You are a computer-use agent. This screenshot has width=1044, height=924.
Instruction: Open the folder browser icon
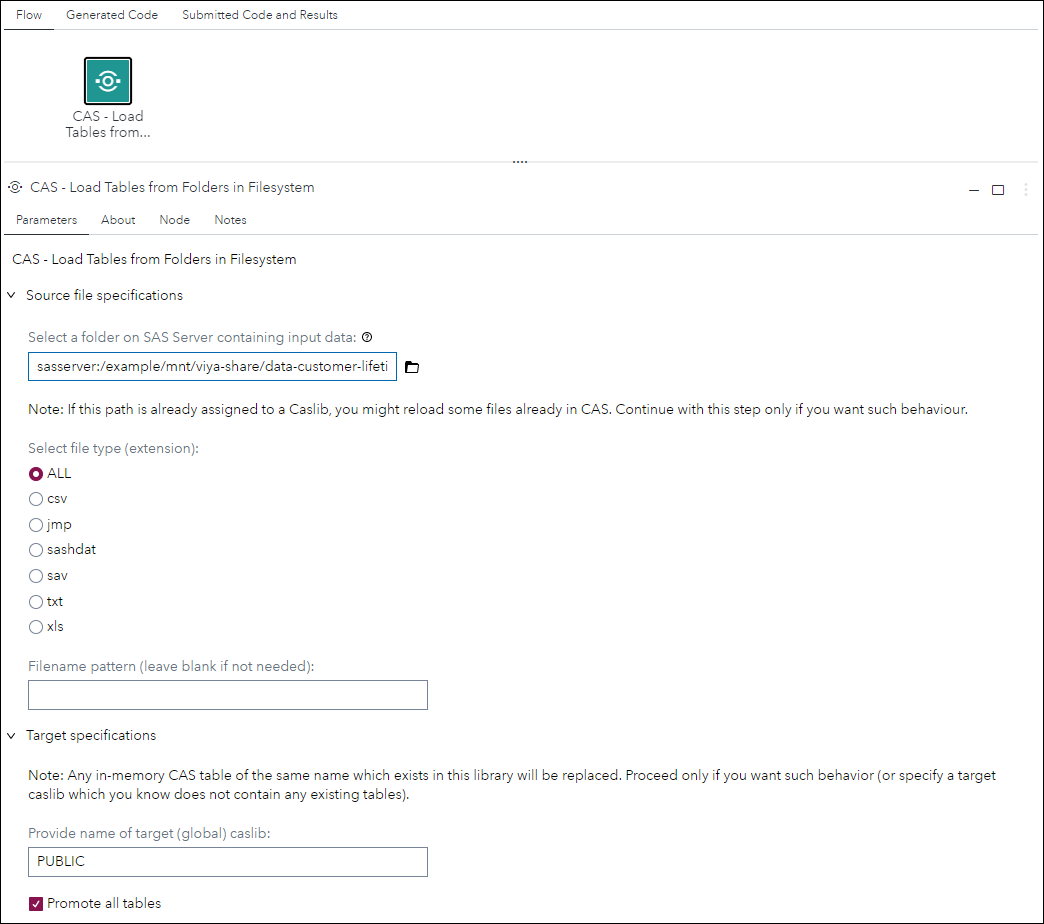412,367
